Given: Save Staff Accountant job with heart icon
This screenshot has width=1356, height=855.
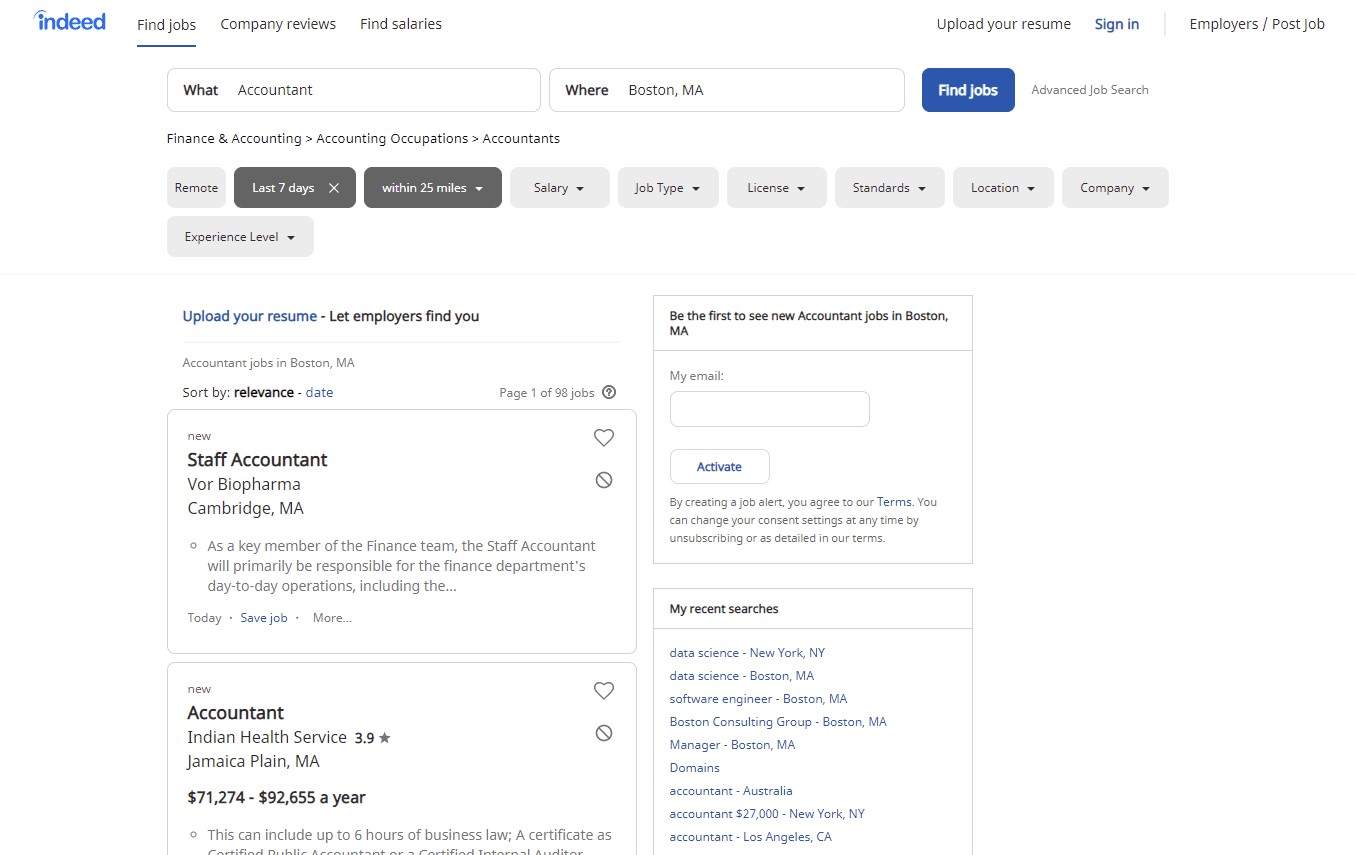Looking at the screenshot, I should (x=604, y=437).
